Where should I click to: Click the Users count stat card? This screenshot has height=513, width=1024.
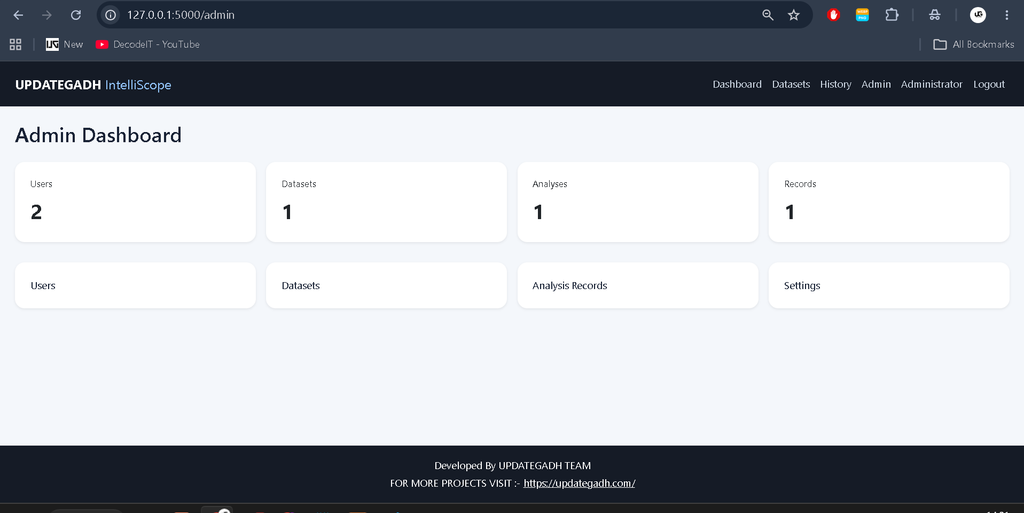click(135, 202)
